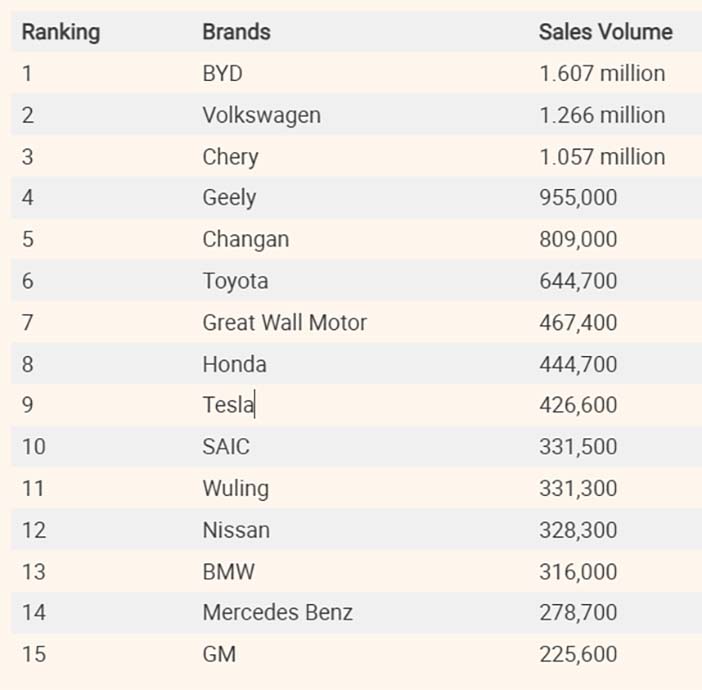The image size is (702, 690).
Task: Click the Sales Volume column header
Action: [x=605, y=32]
